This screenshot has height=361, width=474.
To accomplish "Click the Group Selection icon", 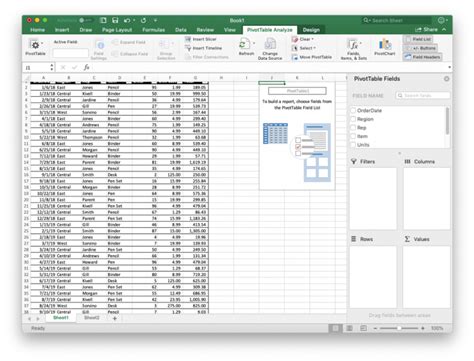I will pyautogui.click(x=164, y=45).
